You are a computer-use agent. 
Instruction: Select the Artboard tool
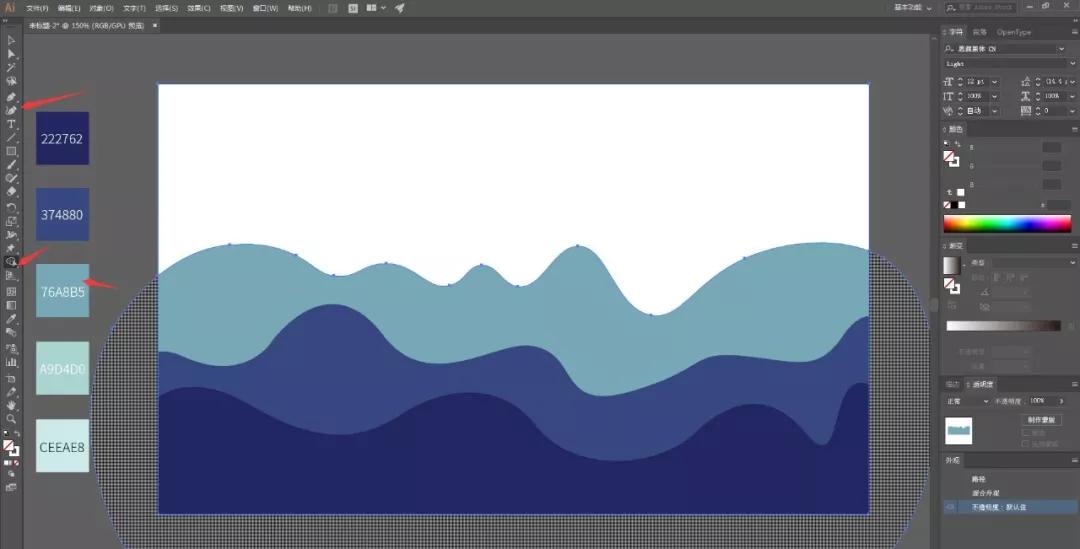click(x=11, y=378)
